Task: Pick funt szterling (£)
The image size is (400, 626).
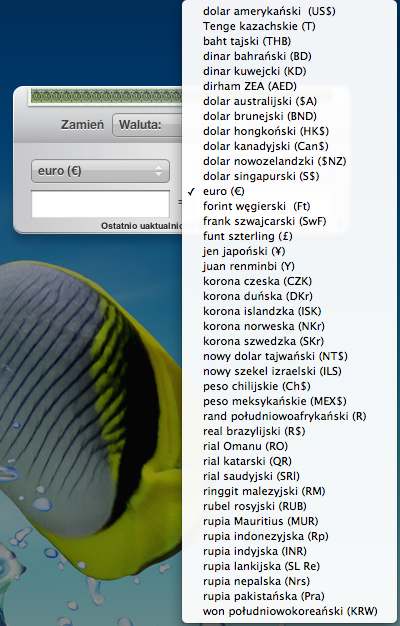Action: point(289,236)
